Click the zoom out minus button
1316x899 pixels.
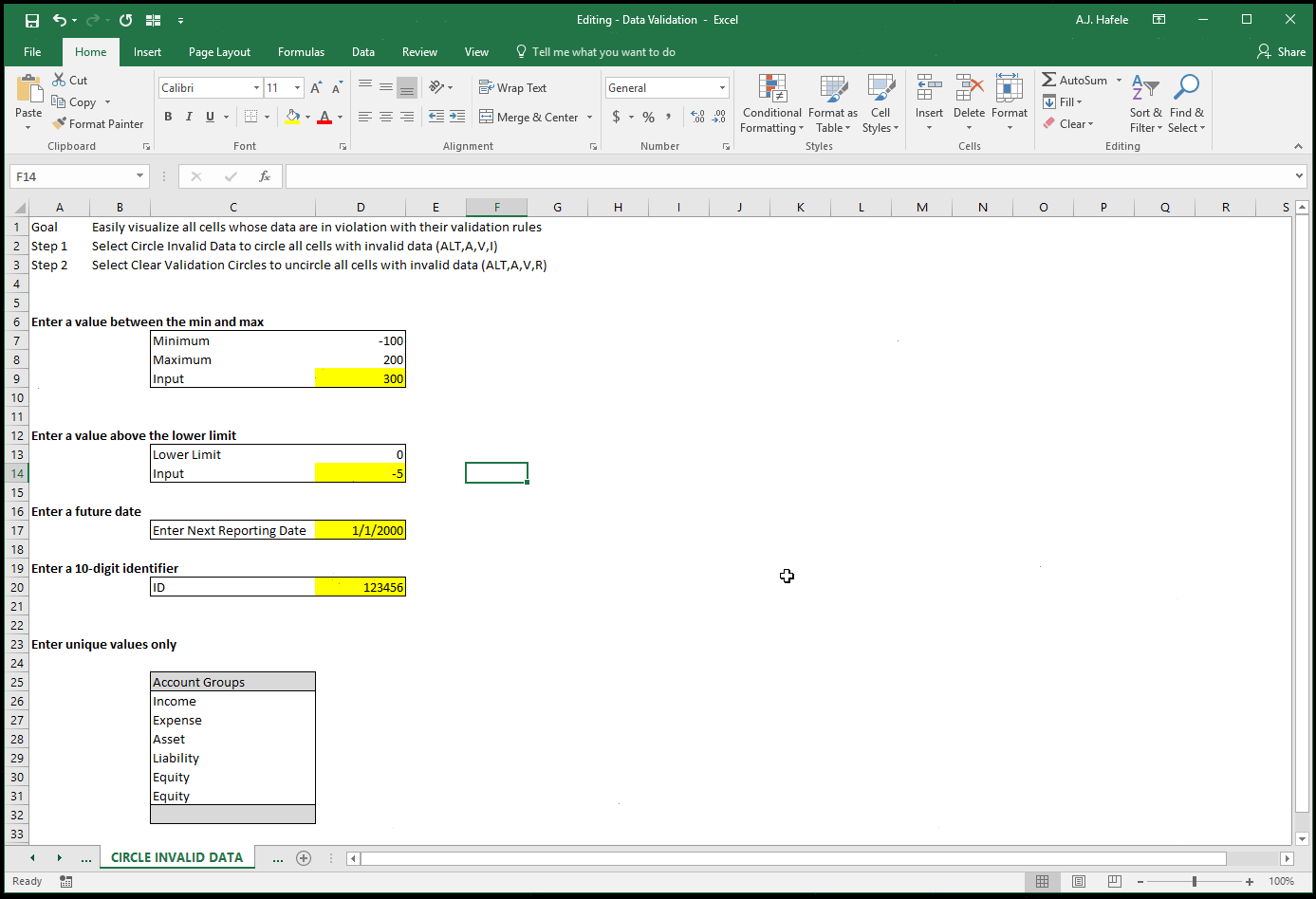1140,881
